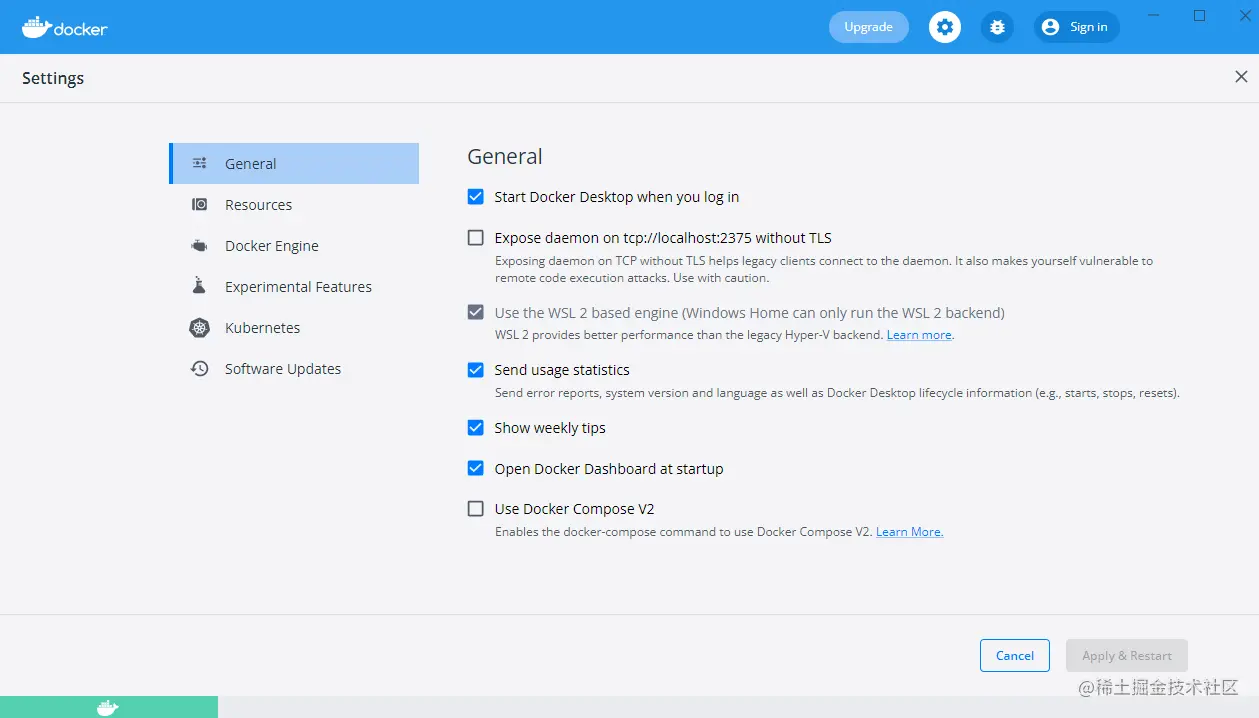Click the Resources sidebar icon
The width and height of the screenshot is (1259, 718).
200,204
